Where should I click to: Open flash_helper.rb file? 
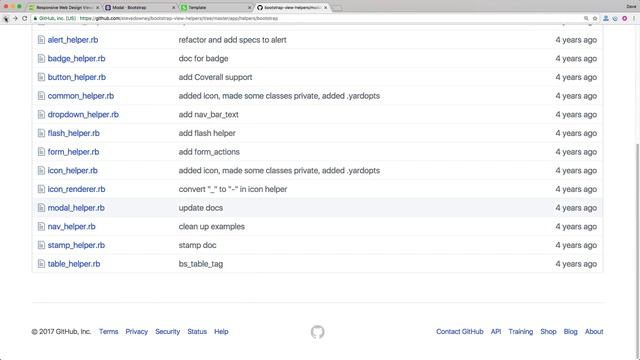pos(73,133)
